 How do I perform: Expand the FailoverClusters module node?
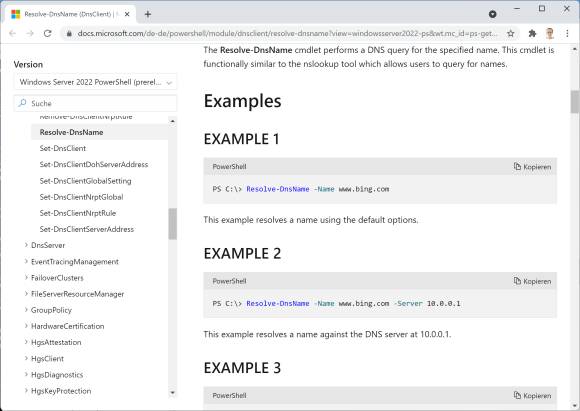(26, 277)
